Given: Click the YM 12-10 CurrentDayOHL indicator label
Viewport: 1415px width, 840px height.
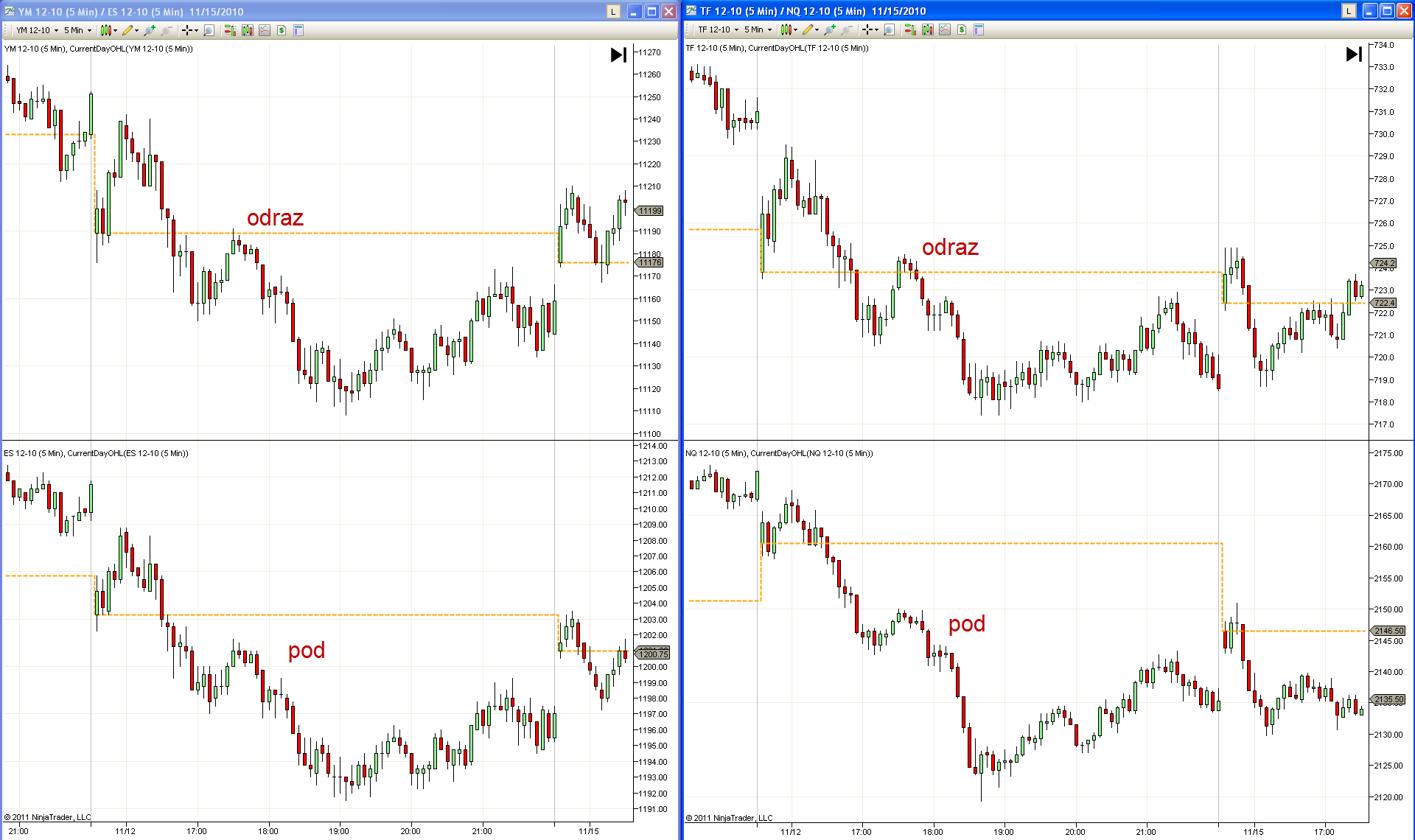Looking at the screenshot, I should pyautogui.click(x=99, y=49).
